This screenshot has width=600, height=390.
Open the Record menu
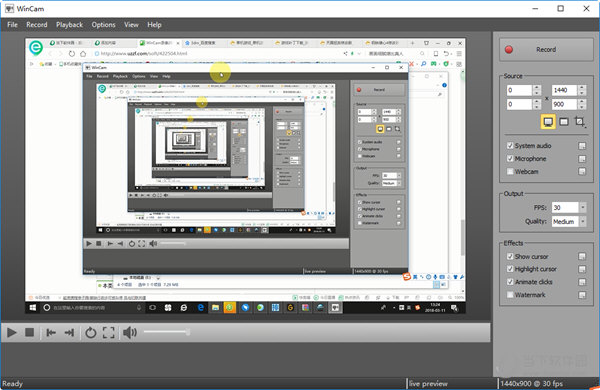point(37,24)
